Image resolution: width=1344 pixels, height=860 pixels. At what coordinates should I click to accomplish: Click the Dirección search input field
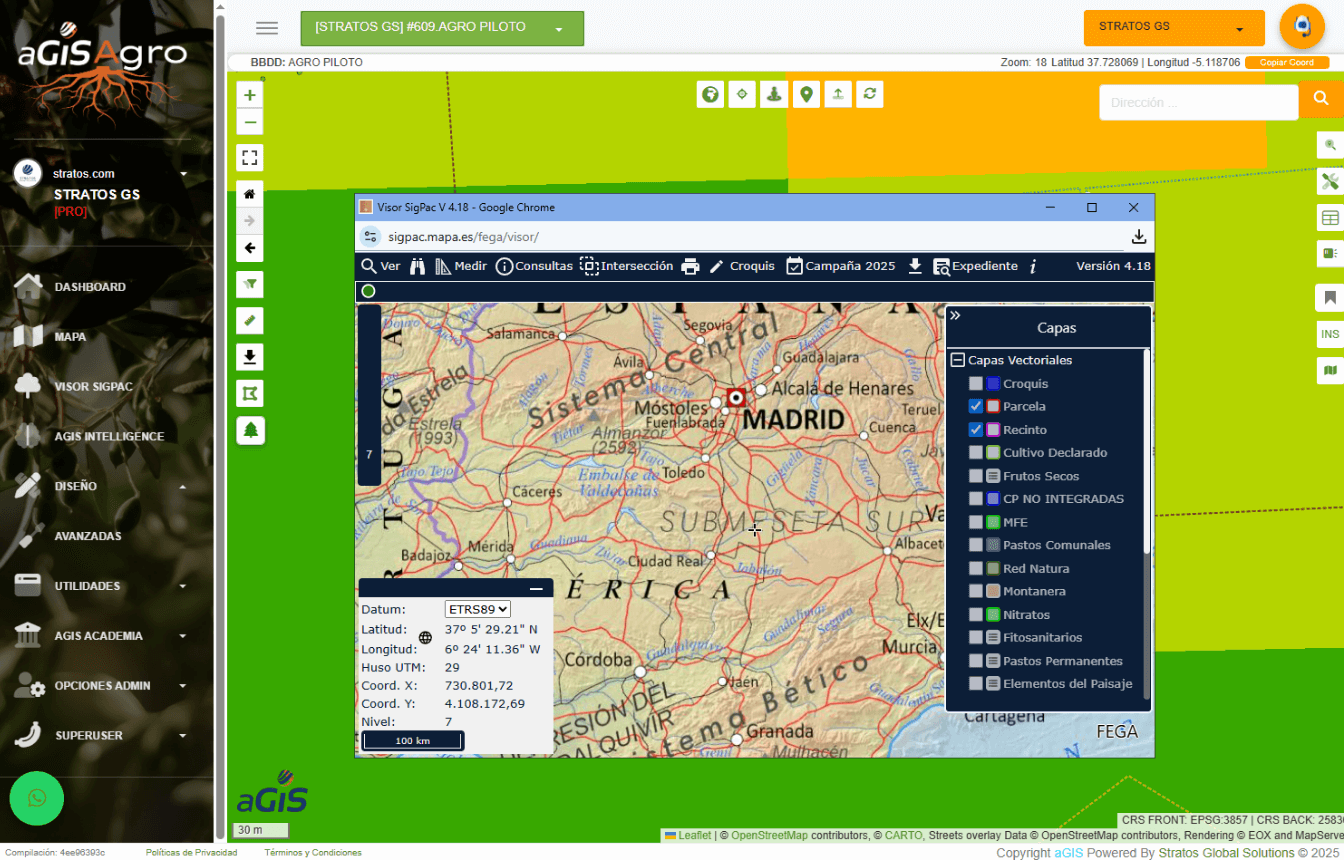pyautogui.click(x=1198, y=102)
